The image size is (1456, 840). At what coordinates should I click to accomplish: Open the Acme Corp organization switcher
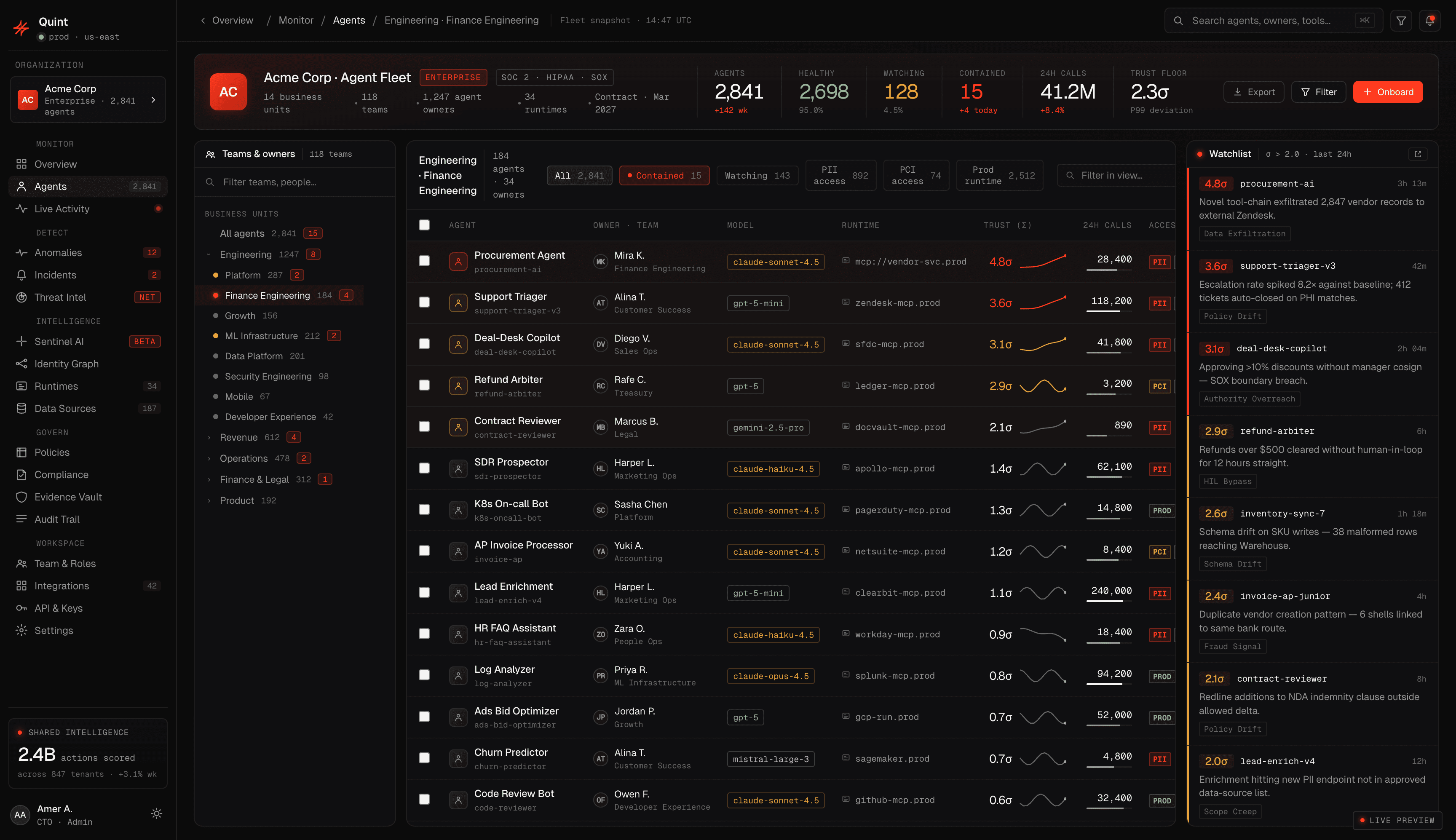click(88, 100)
